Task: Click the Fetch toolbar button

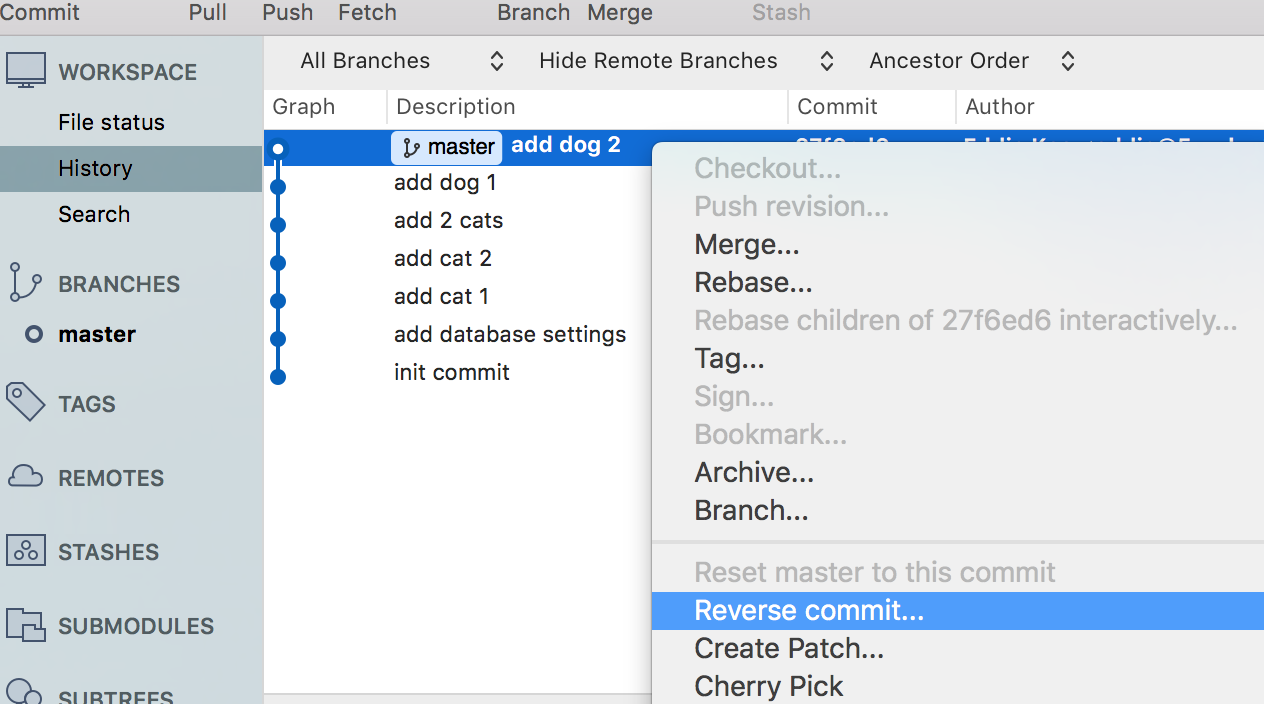Action: coord(367,13)
